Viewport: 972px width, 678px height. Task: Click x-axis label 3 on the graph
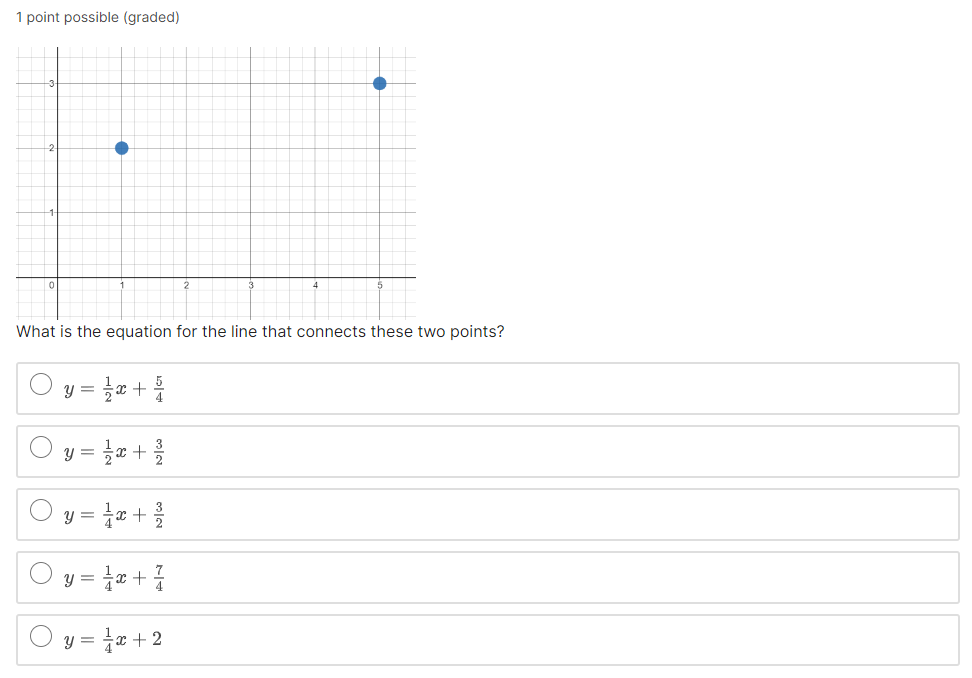click(x=251, y=285)
